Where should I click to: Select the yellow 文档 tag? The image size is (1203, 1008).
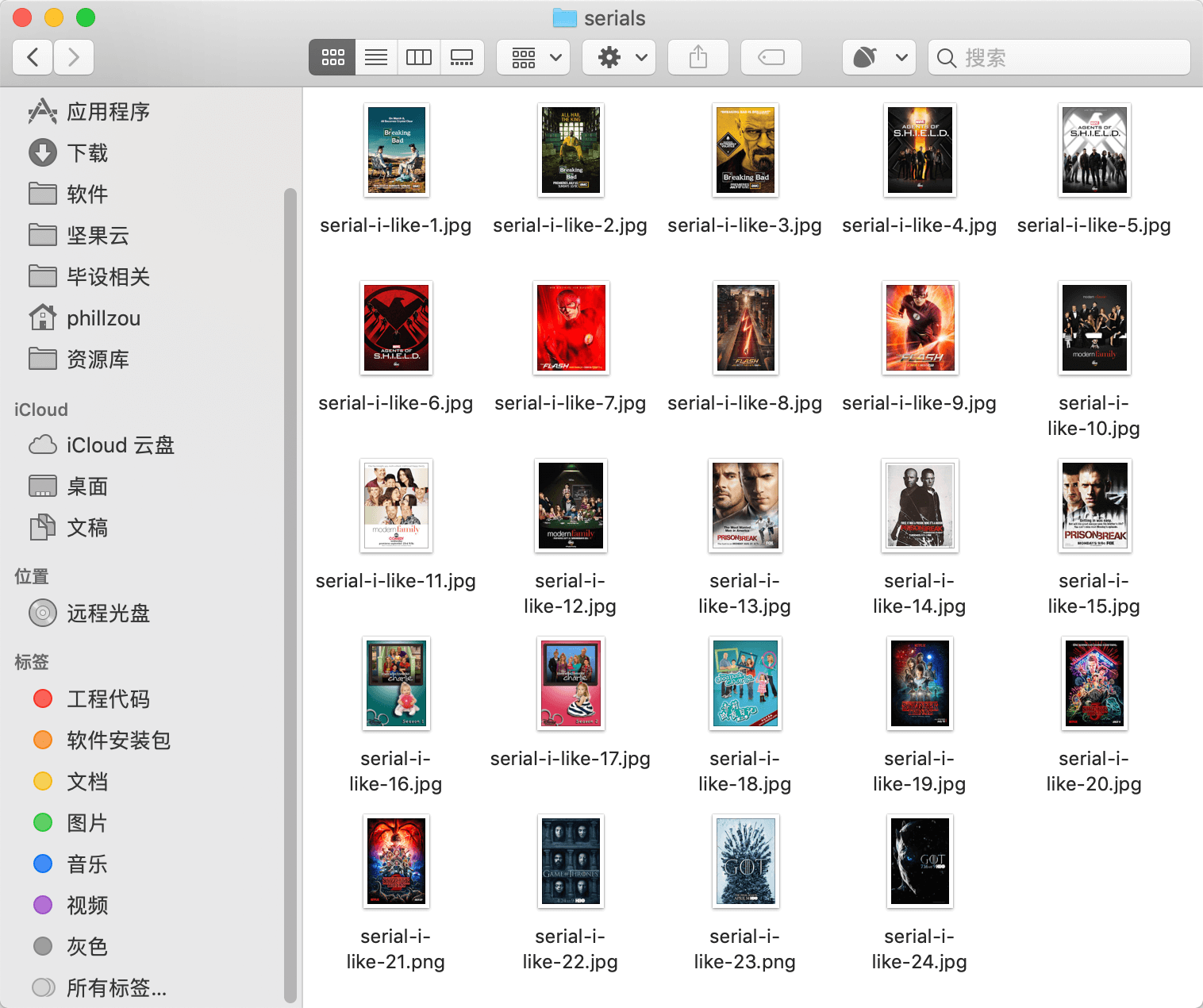[71, 782]
